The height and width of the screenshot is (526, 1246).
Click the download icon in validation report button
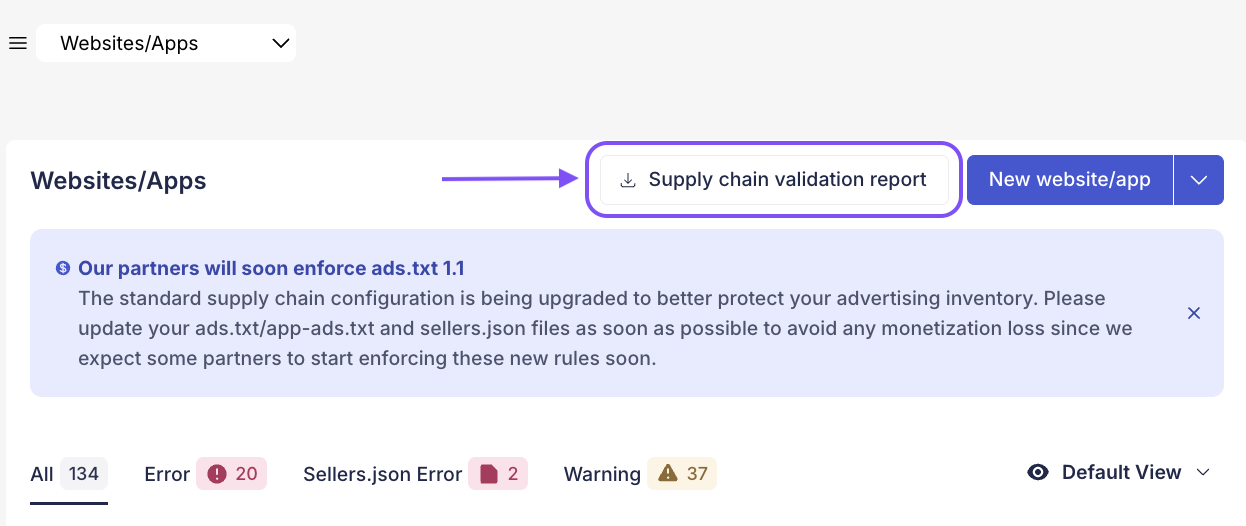click(x=628, y=181)
